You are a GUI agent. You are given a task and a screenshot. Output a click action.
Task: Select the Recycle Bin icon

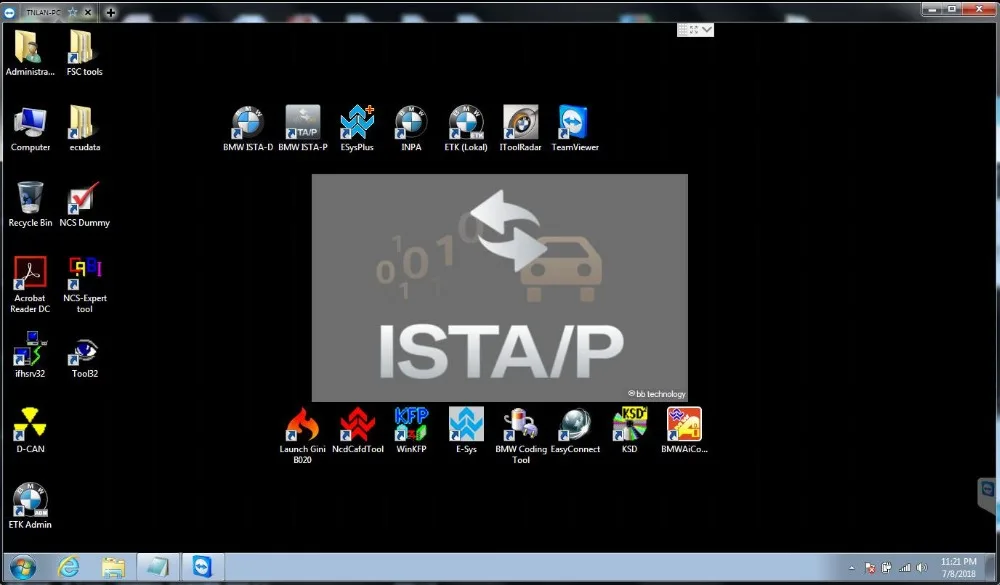[x=30, y=204]
